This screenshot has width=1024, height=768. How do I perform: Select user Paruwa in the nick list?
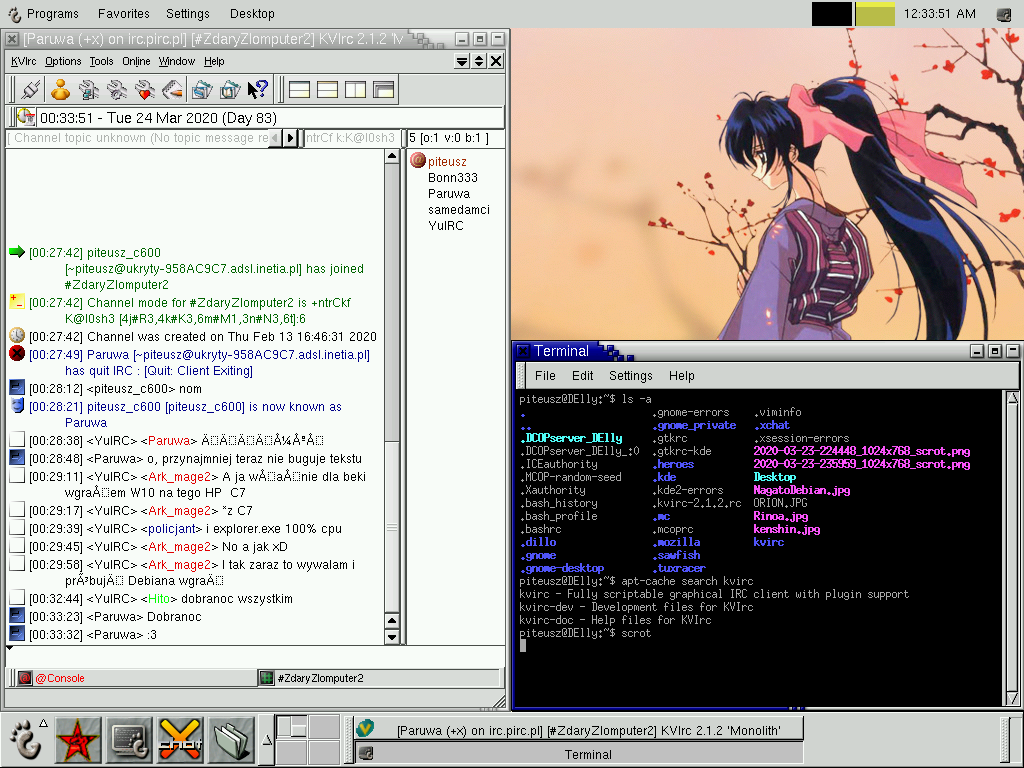click(x=449, y=194)
